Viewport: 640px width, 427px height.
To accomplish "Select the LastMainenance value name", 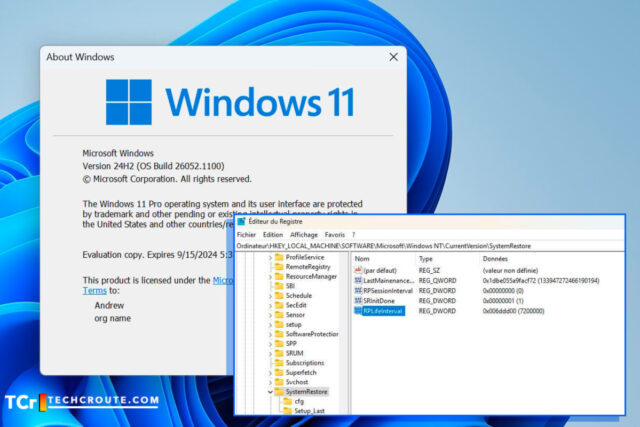I will coord(389,280).
